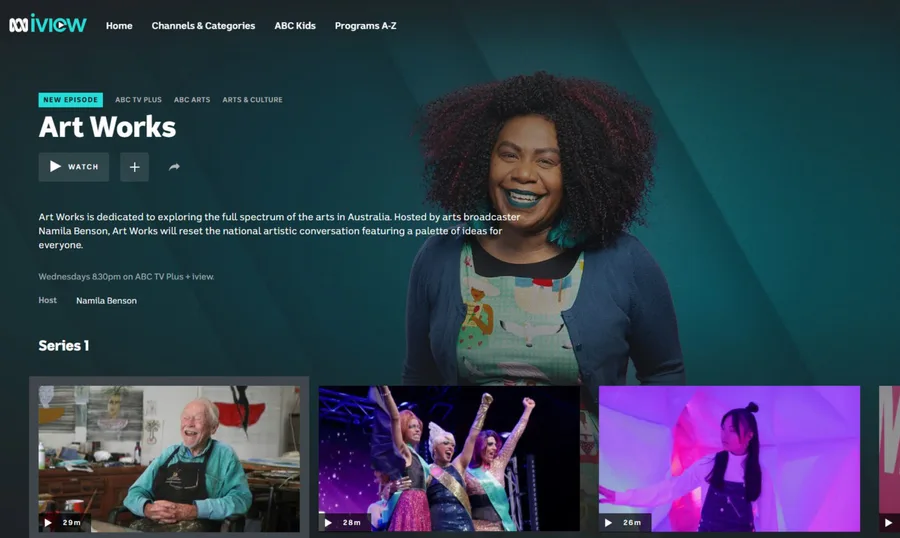Click the ABC iview logo
The height and width of the screenshot is (538, 900).
pyautogui.click(x=48, y=24)
